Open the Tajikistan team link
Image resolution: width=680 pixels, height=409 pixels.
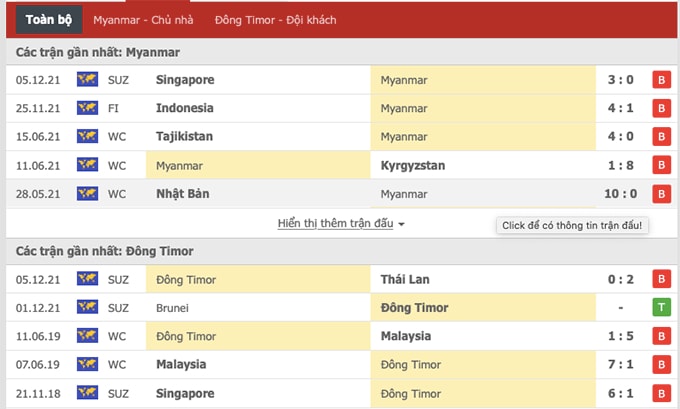click(184, 137)
